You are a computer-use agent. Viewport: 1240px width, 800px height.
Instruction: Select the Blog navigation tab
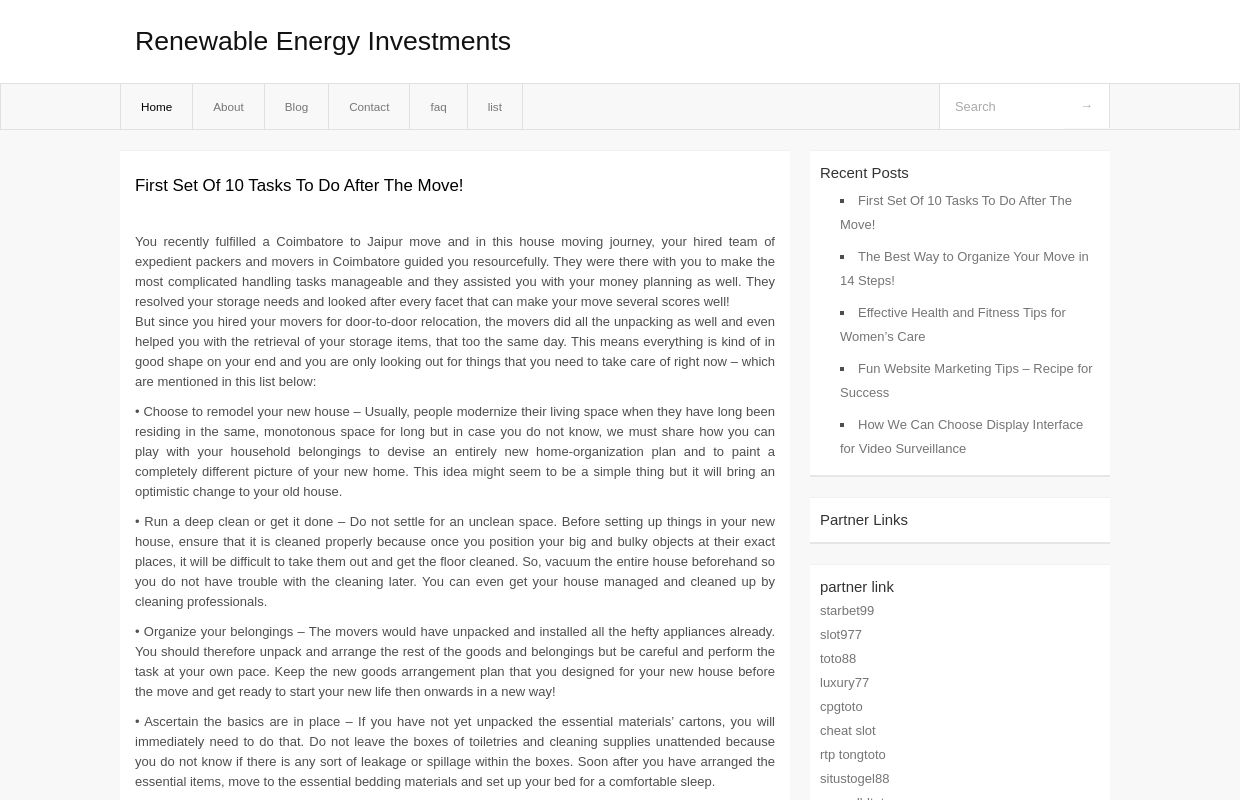click(296, 106)
